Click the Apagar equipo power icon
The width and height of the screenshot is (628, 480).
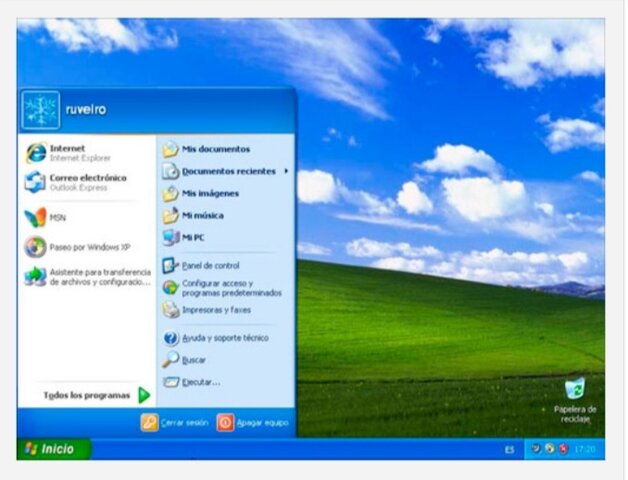tap(225, 423)
